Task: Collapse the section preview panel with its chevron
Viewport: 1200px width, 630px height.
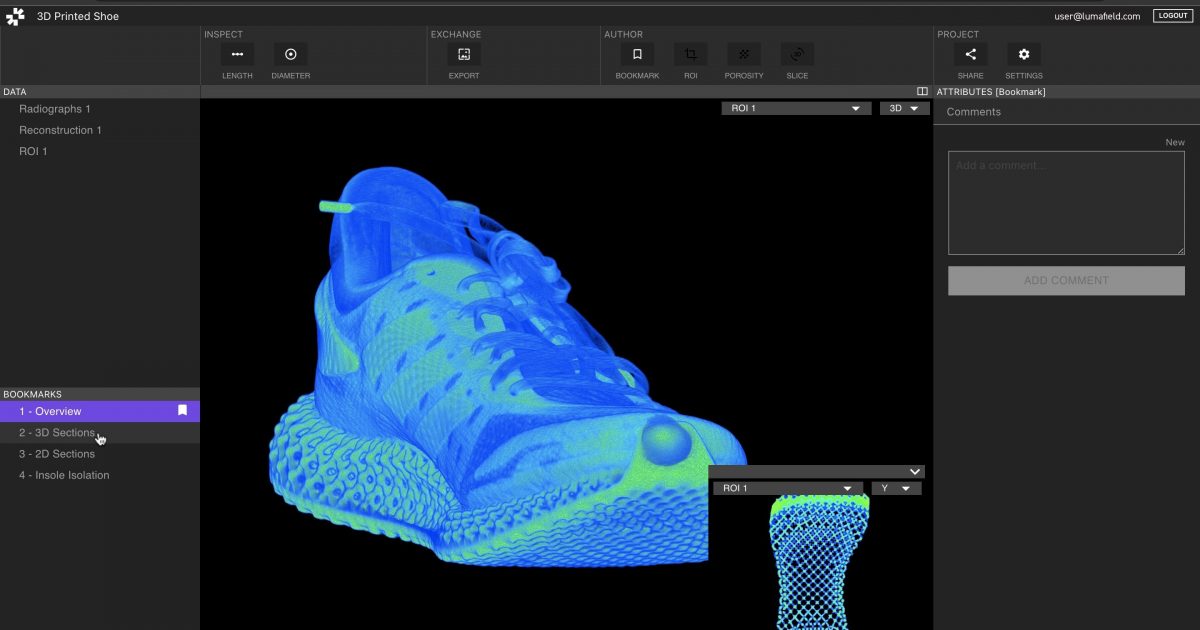Action: pyautogui.click(x=914, y=471)
